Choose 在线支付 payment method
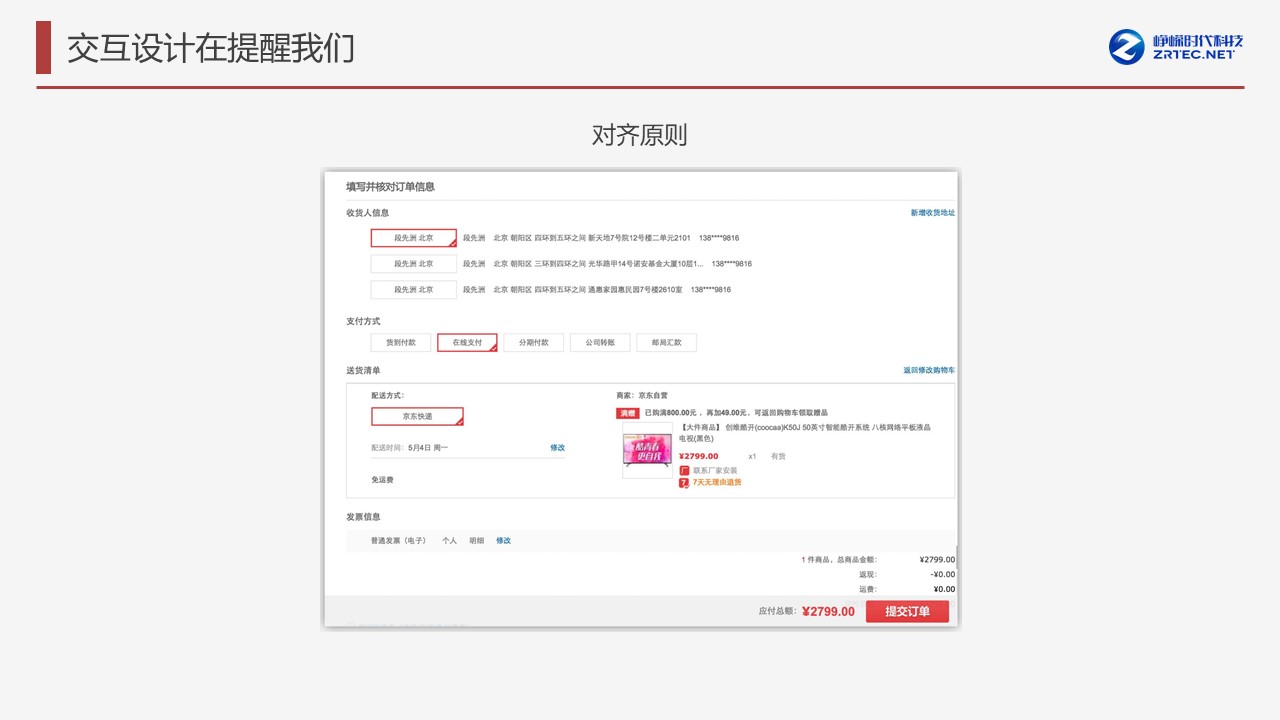 (467, 342)
